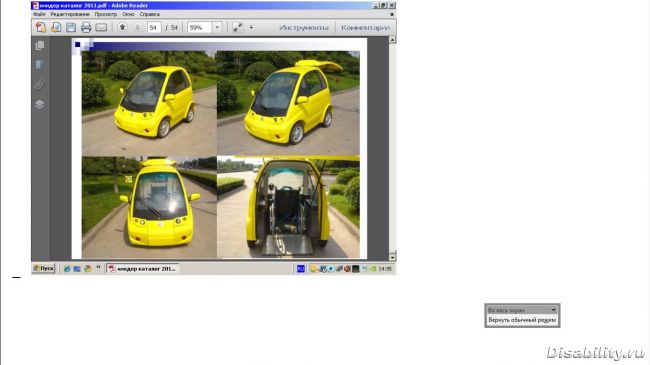Click the Print icon in toolbar

tap(86, 27)
